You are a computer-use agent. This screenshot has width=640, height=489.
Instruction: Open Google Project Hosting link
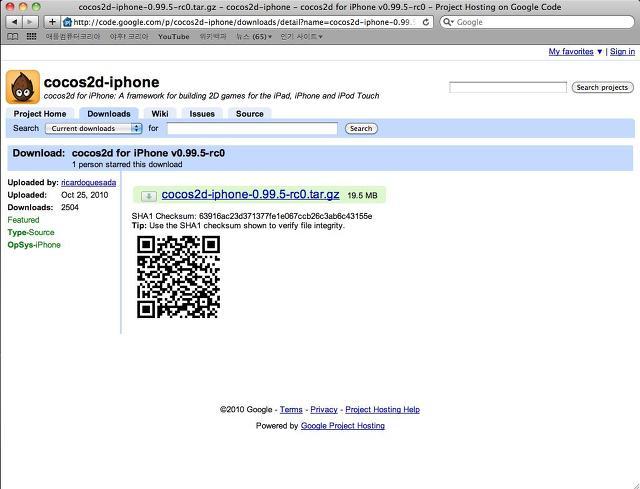click(343, 426)
